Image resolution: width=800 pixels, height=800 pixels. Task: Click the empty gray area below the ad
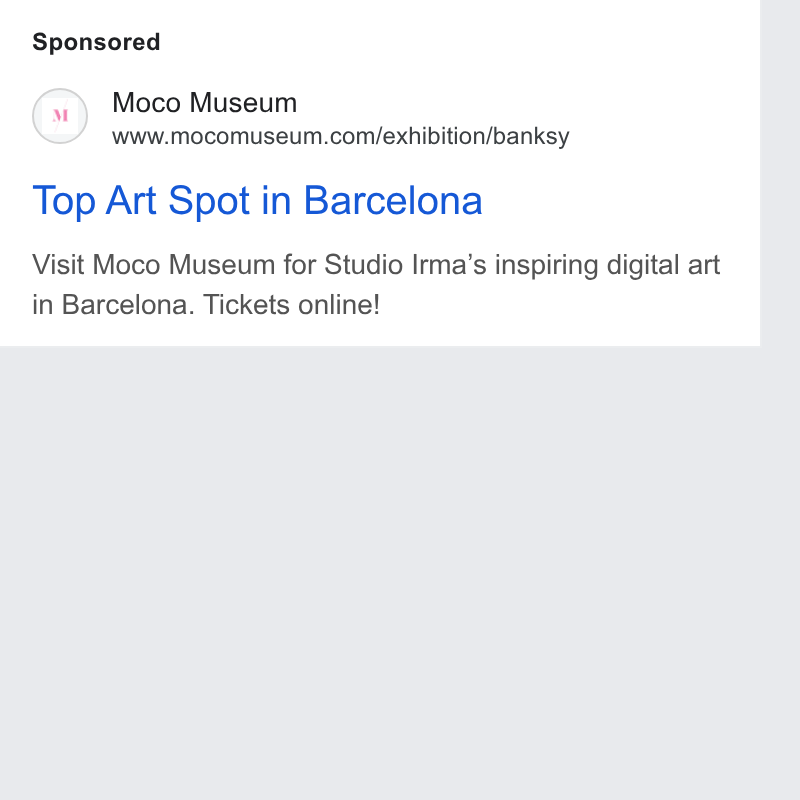click(380, 571)
